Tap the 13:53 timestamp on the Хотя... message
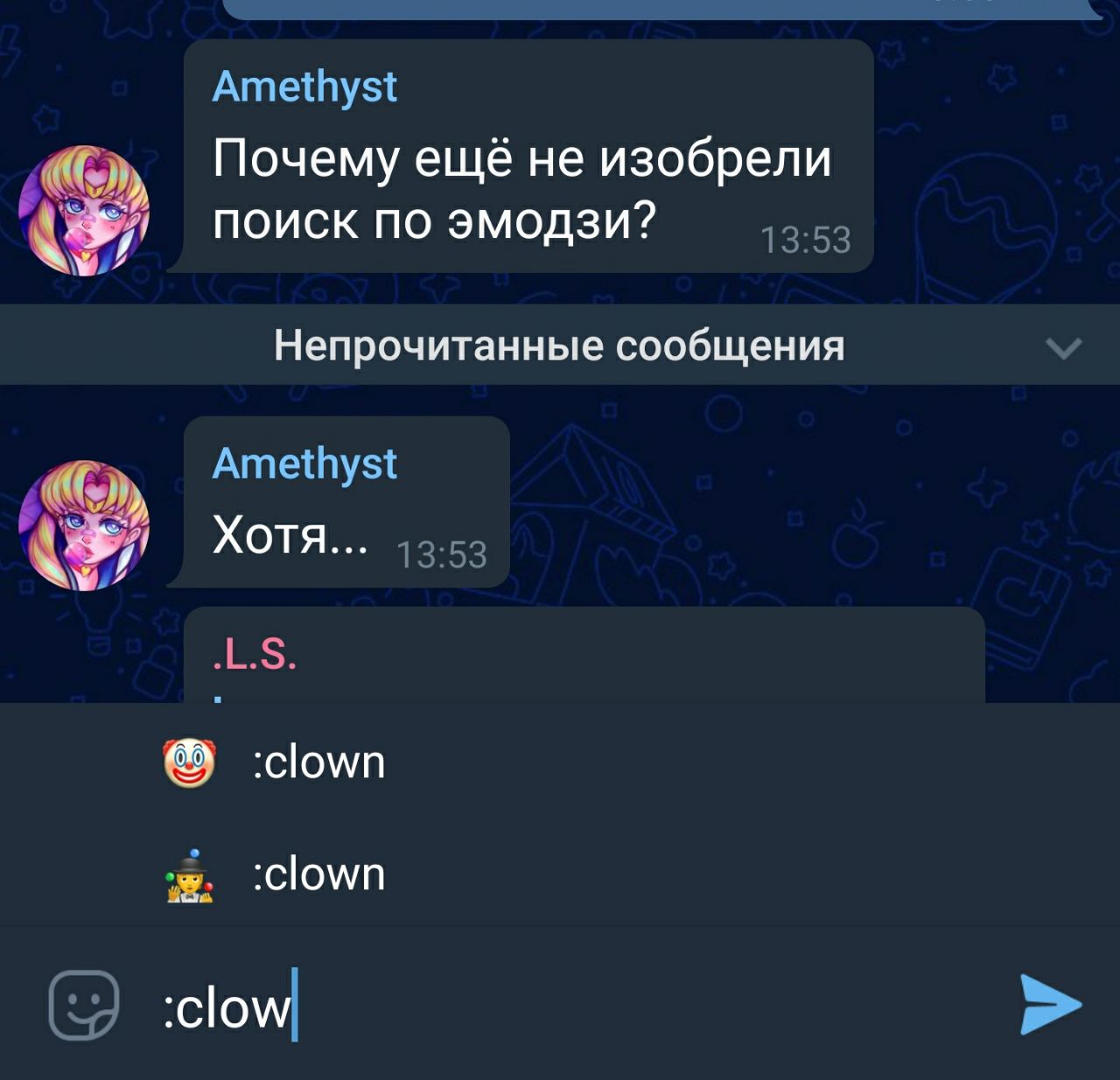The image size is (1120, 1080). click(x=442, y=555)
